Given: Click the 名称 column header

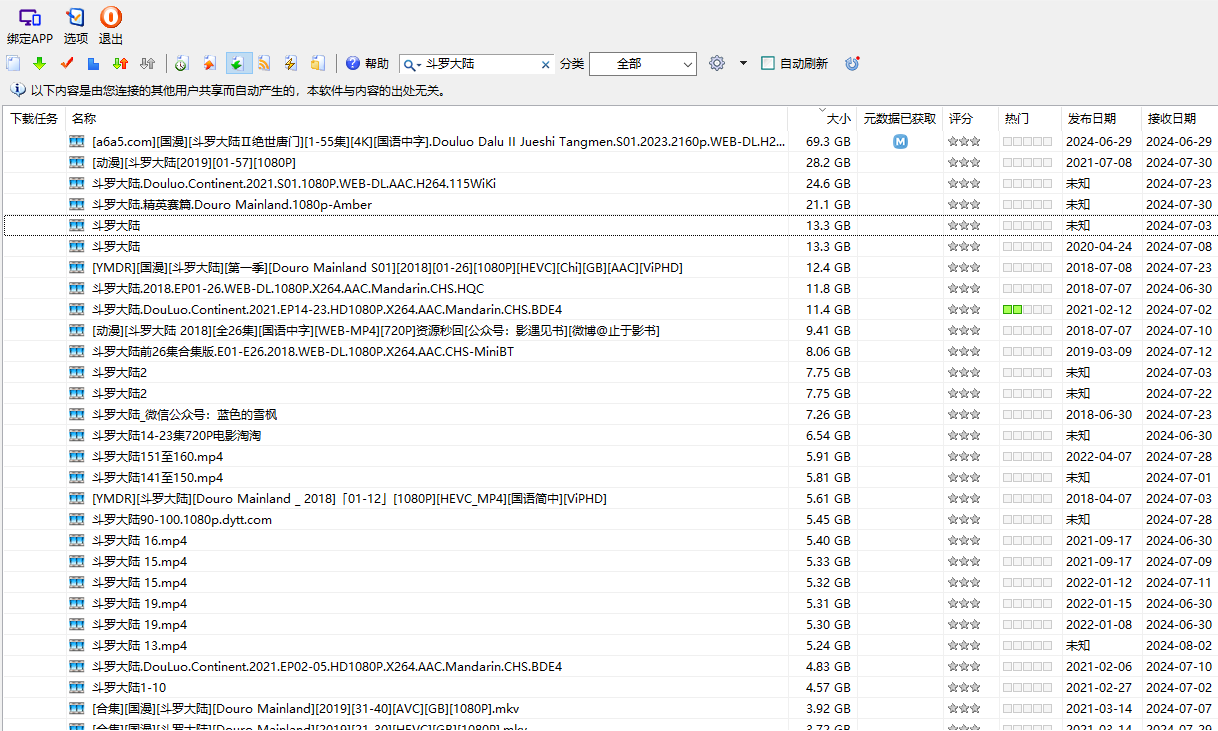Looking at the screenshot, I should (x=84, y=118).
